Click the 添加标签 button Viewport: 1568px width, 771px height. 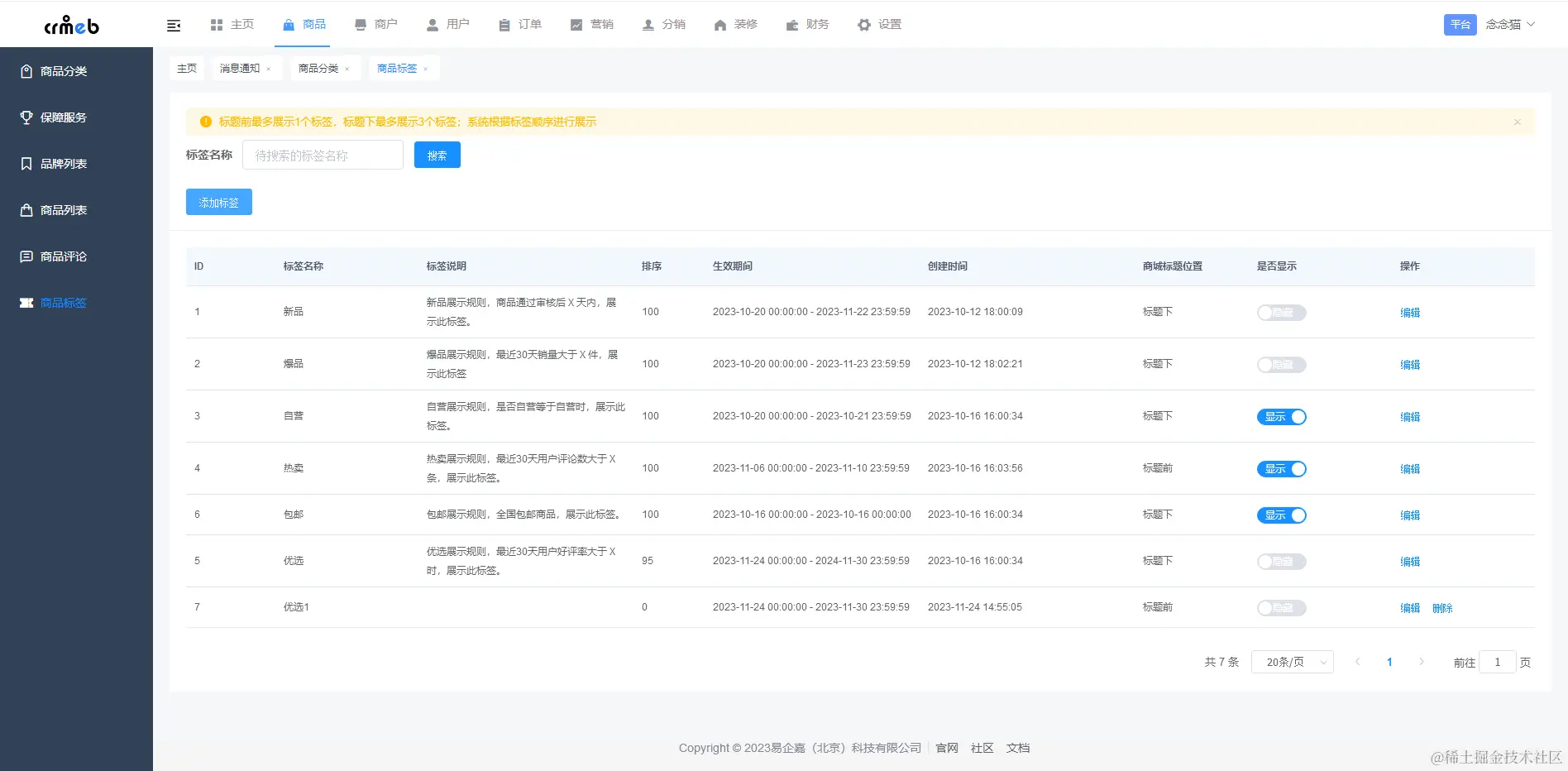(x=219, y=202)
